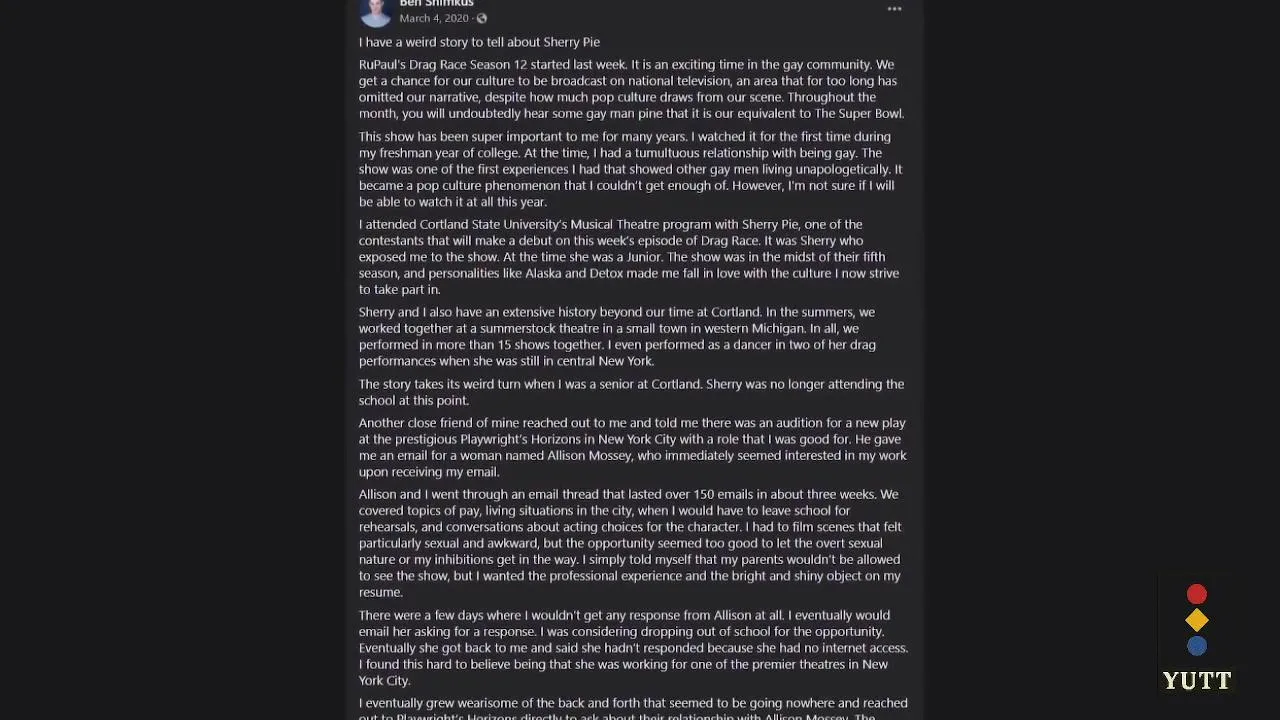Click paragraph starting 'The story takes its weird turn'
Image resolution: width=1280 pixels, height=720 pixels.
coord(630,392)
